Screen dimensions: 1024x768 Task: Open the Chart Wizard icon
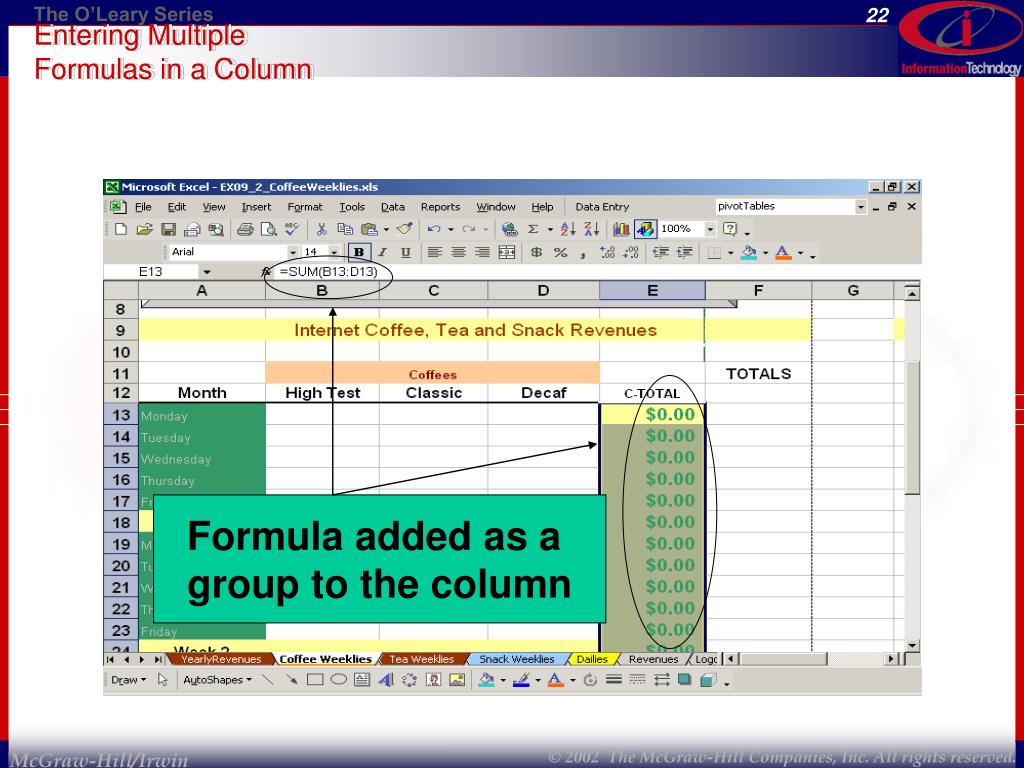pyautogui.click(x=621, y=229)
